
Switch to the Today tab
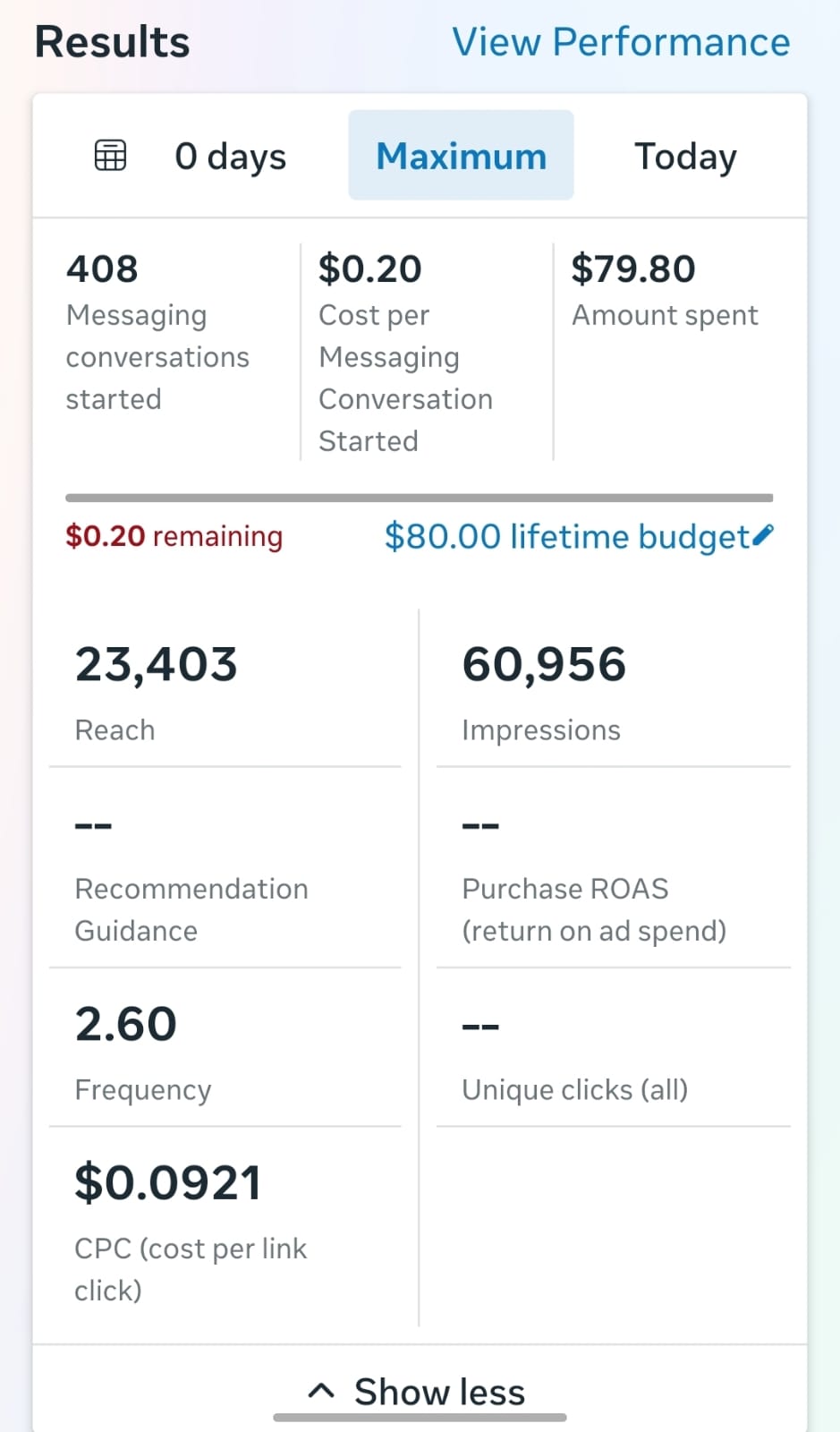click(x=685, y=156)
